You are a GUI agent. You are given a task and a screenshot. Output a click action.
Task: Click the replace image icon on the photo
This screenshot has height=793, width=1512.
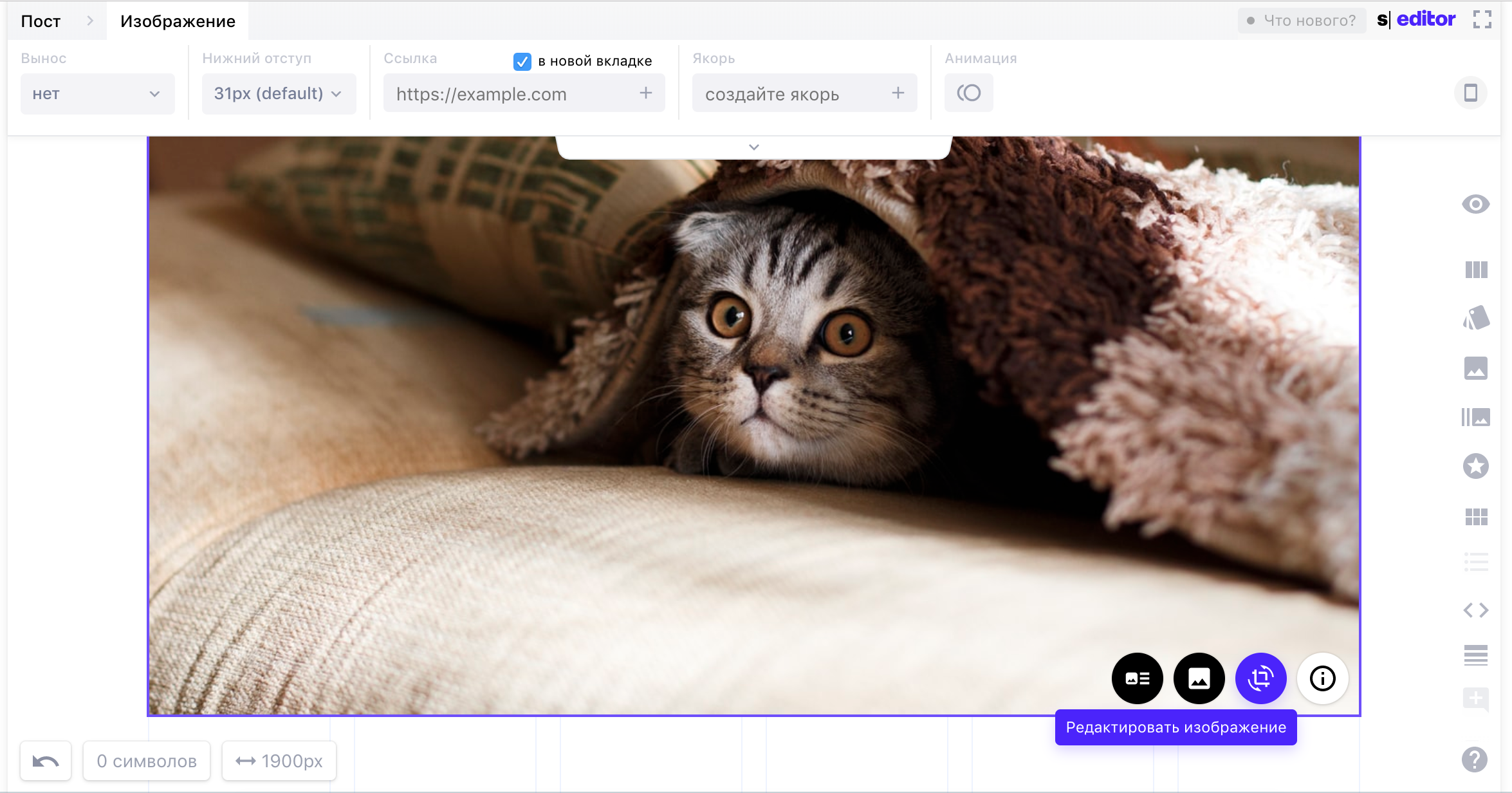[x=1199, y=678]
